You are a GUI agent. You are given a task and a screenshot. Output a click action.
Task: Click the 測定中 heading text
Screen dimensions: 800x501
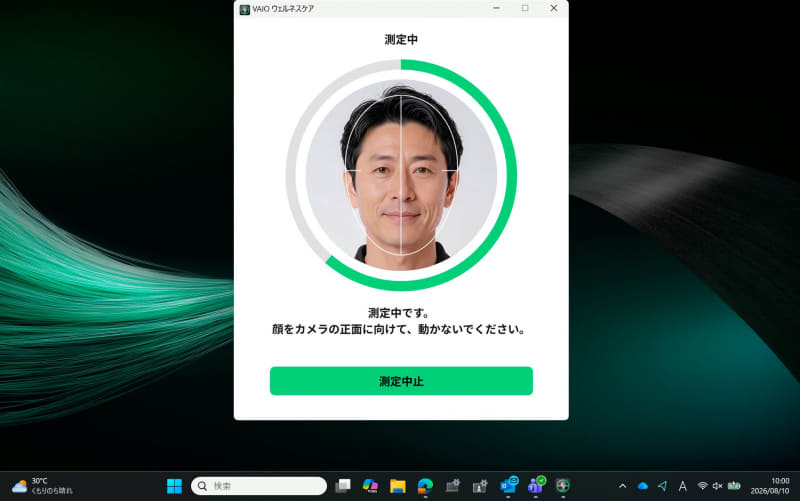[401, 40]
